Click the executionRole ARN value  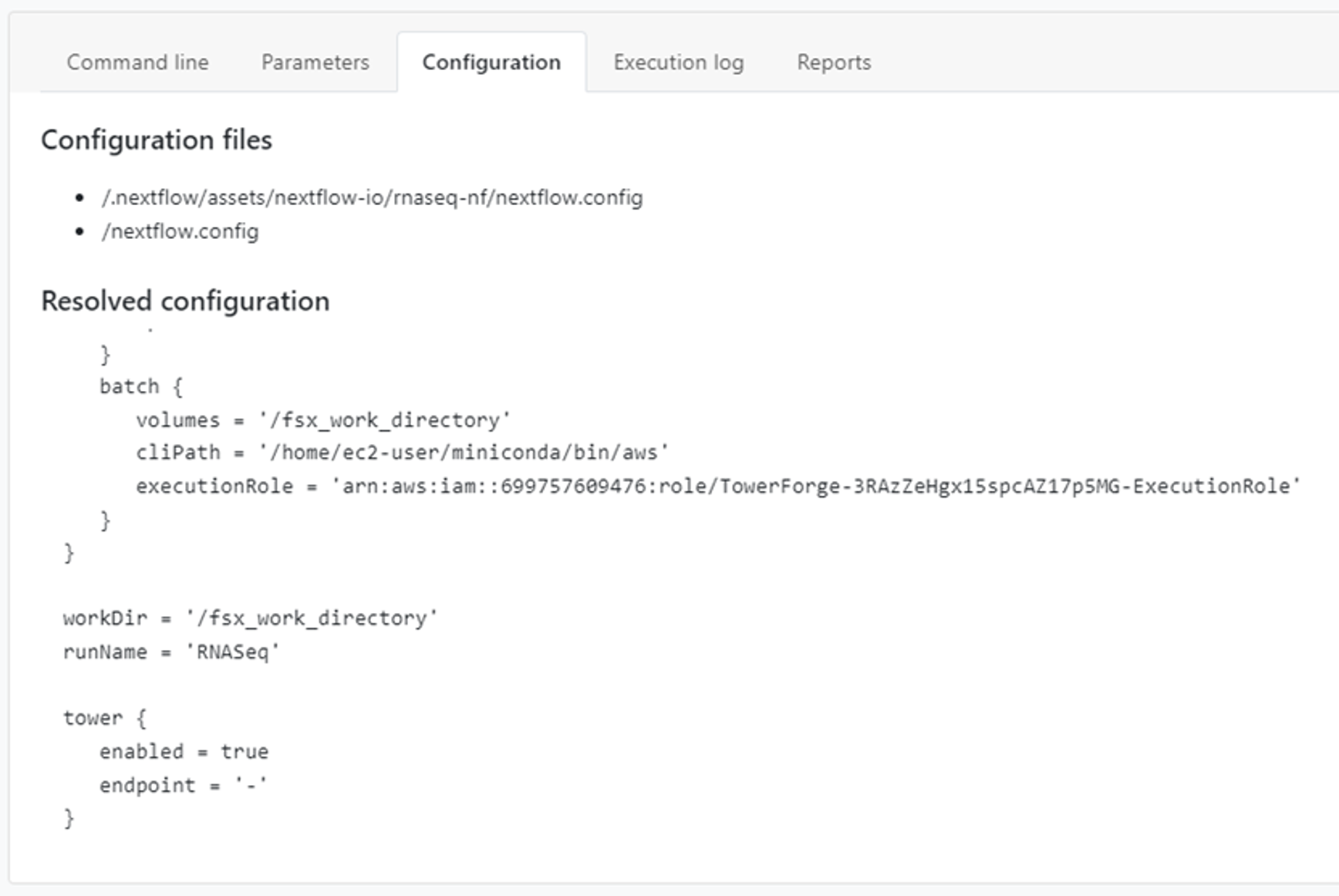click(x=815, y=487)
